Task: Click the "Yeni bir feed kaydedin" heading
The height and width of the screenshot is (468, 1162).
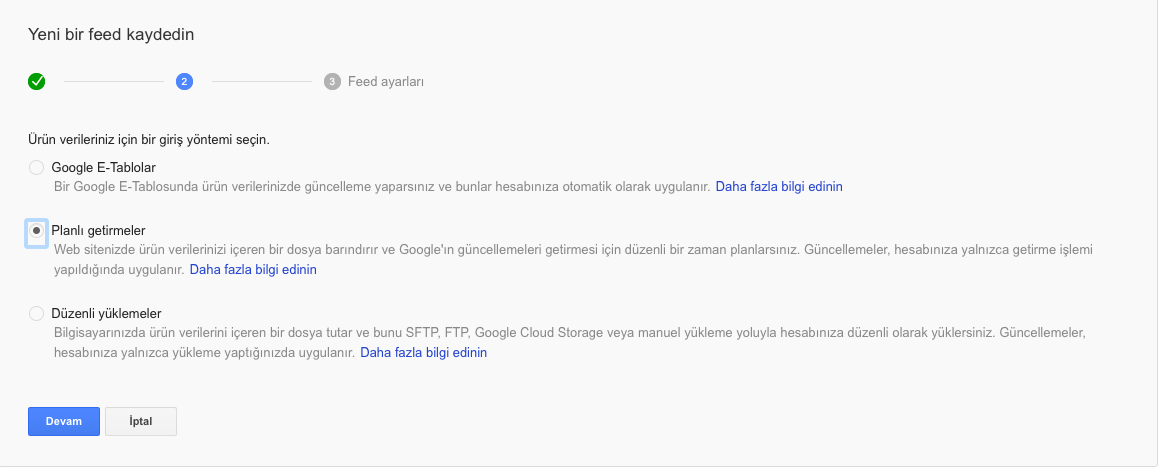Action: [111, 34]
